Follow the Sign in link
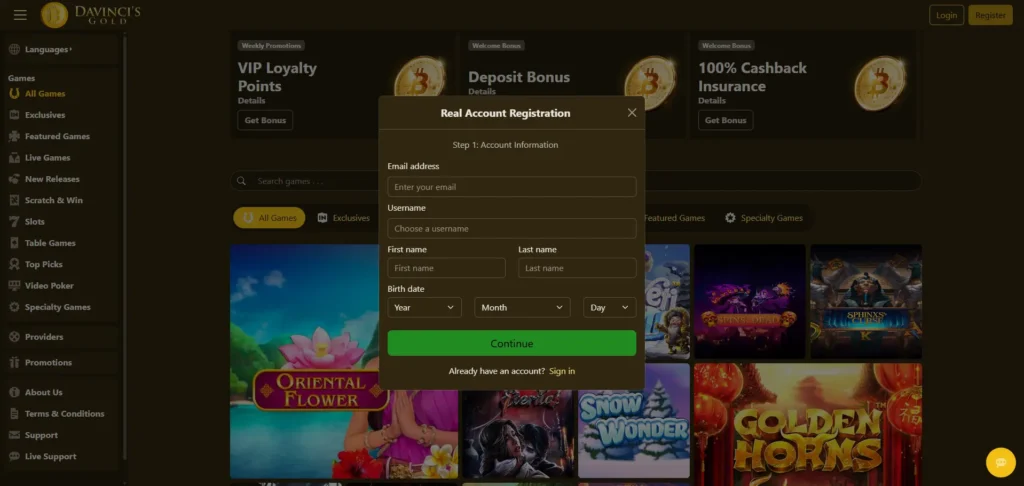 562,371
